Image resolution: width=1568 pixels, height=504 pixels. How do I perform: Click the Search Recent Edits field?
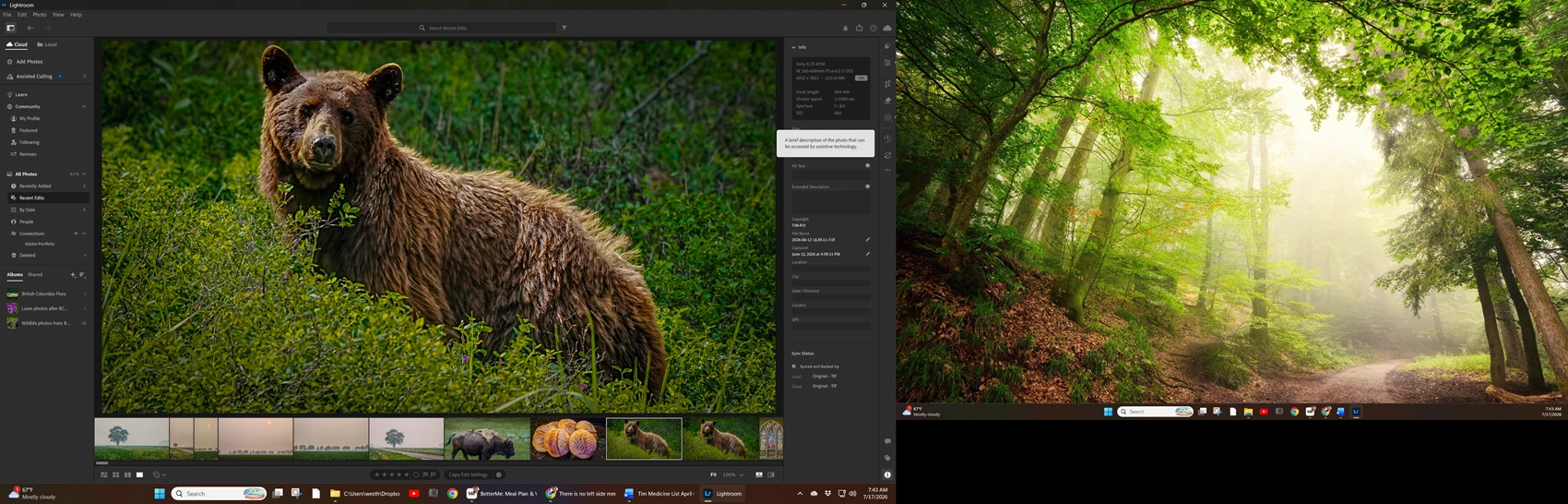441,28
